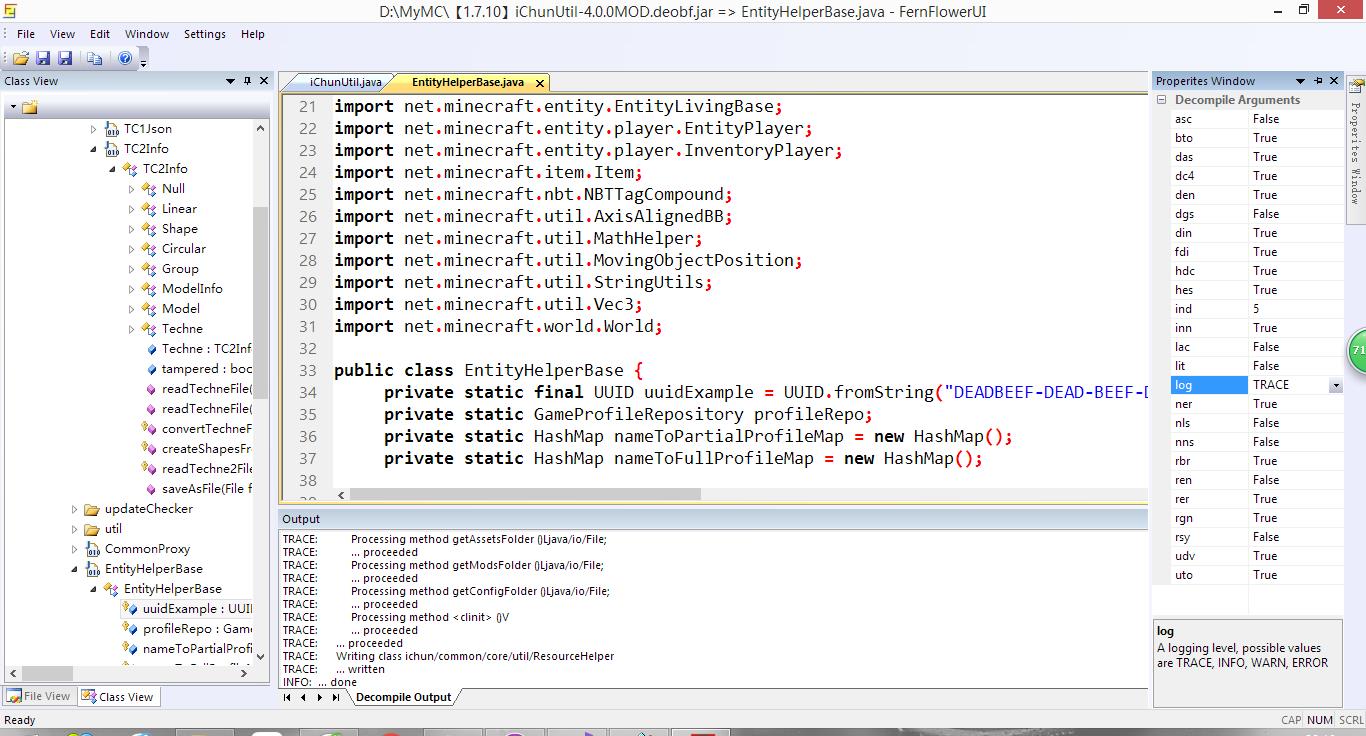Open the File menu
The image size is (1366, 736).
pos(26,34)
